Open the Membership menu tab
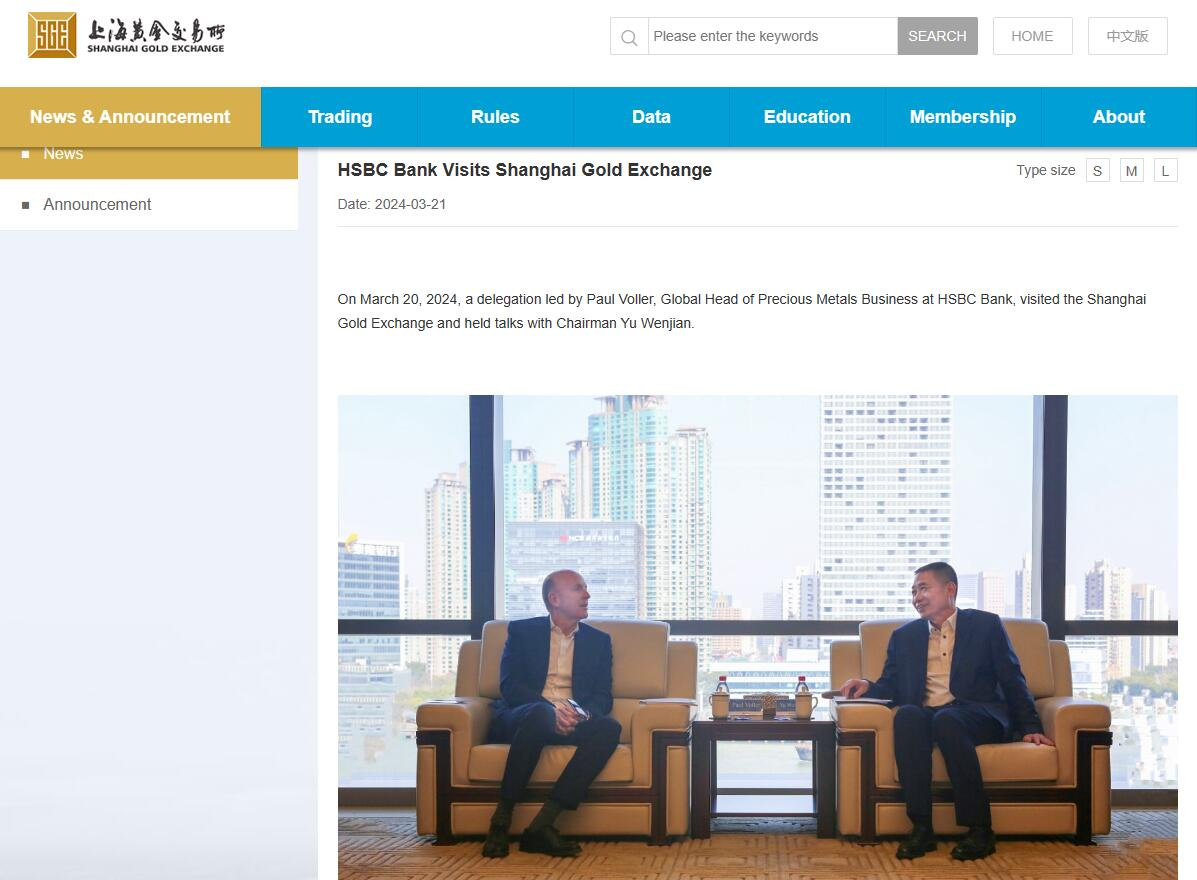The width and height of the screenshot is (1197, 880). coord(963,117)
